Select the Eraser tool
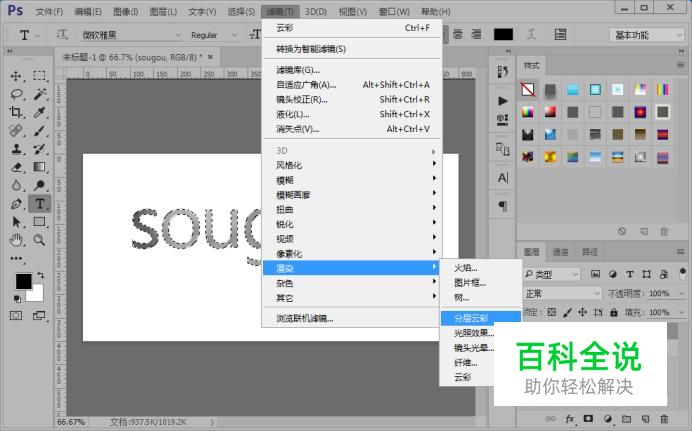692x431 pixels. (x=16, y=167)
